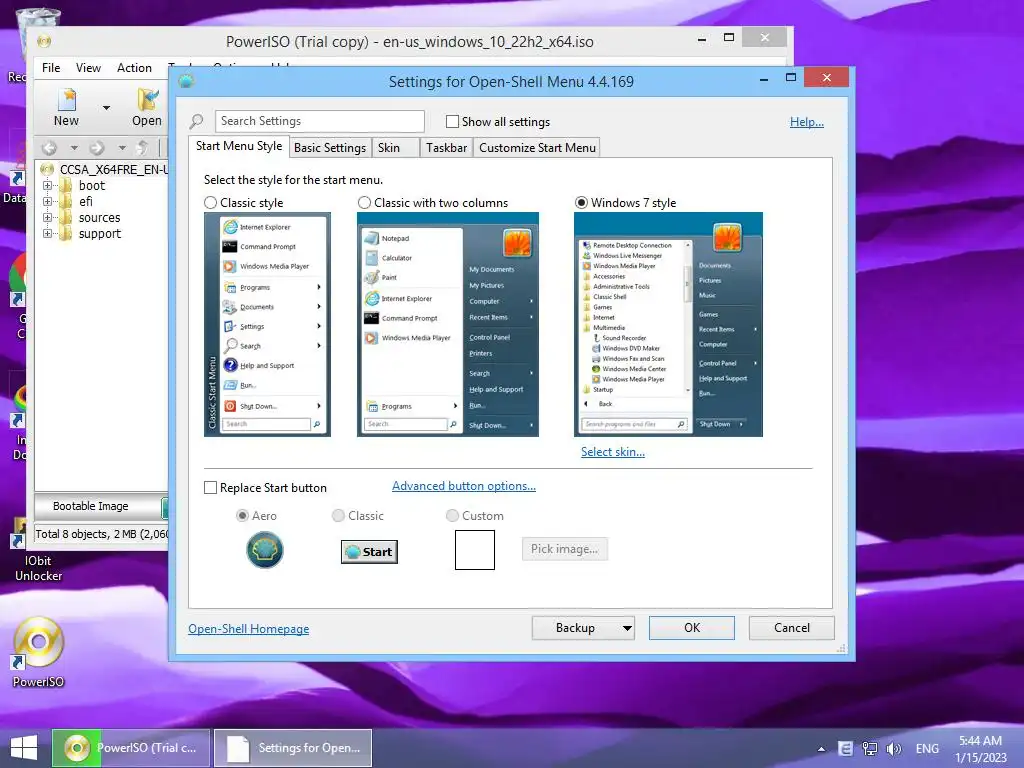
Task: Click the Windows Start button on taskbar
Action: (24, 748)
